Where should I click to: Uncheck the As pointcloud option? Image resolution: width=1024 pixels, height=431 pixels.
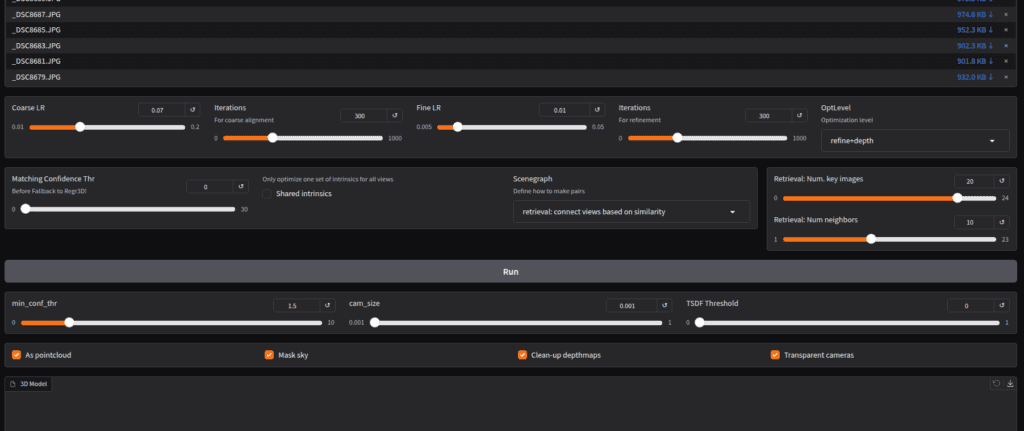click(16, 355)
